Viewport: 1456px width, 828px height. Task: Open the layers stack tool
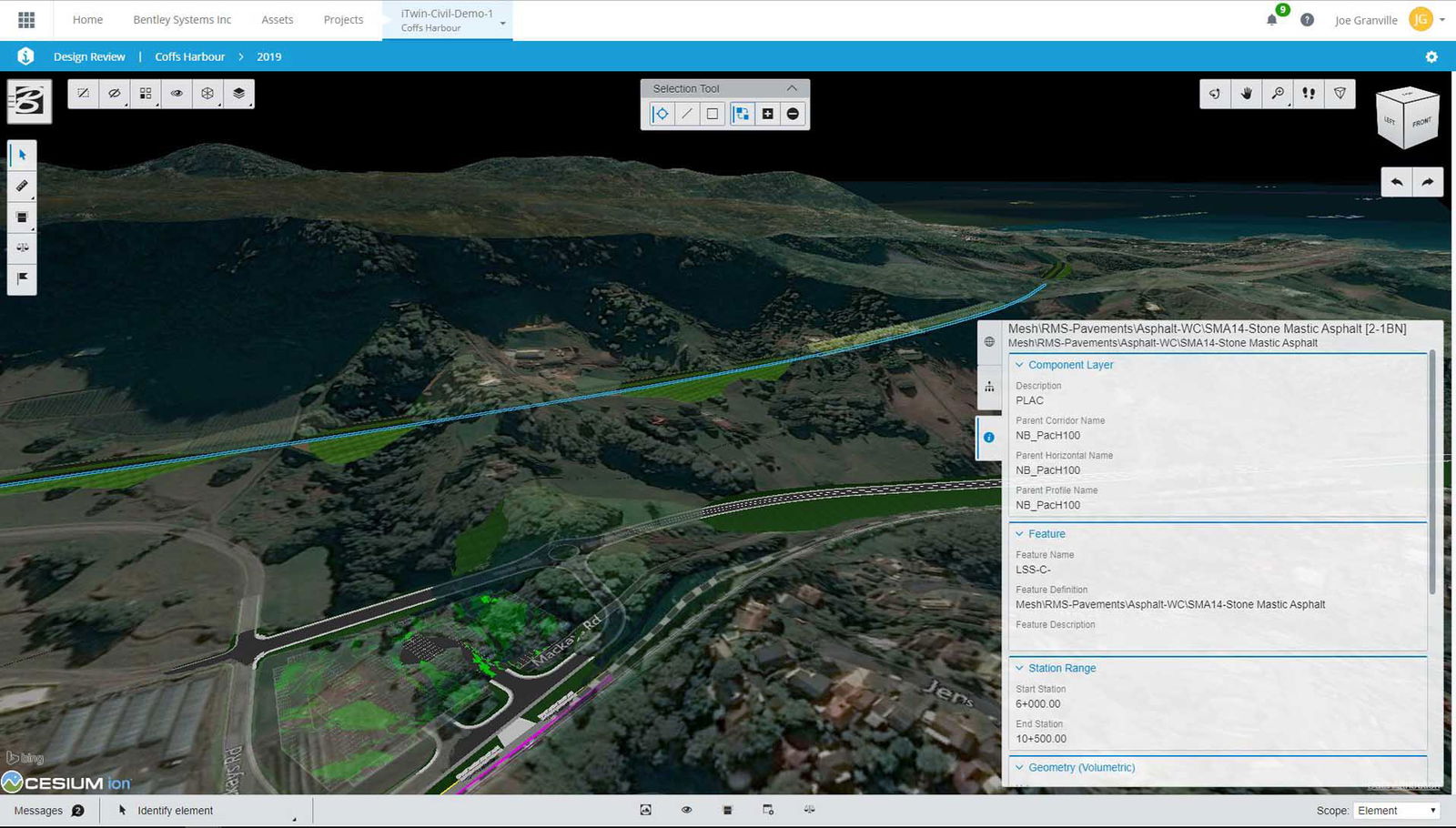click(238, 94)
